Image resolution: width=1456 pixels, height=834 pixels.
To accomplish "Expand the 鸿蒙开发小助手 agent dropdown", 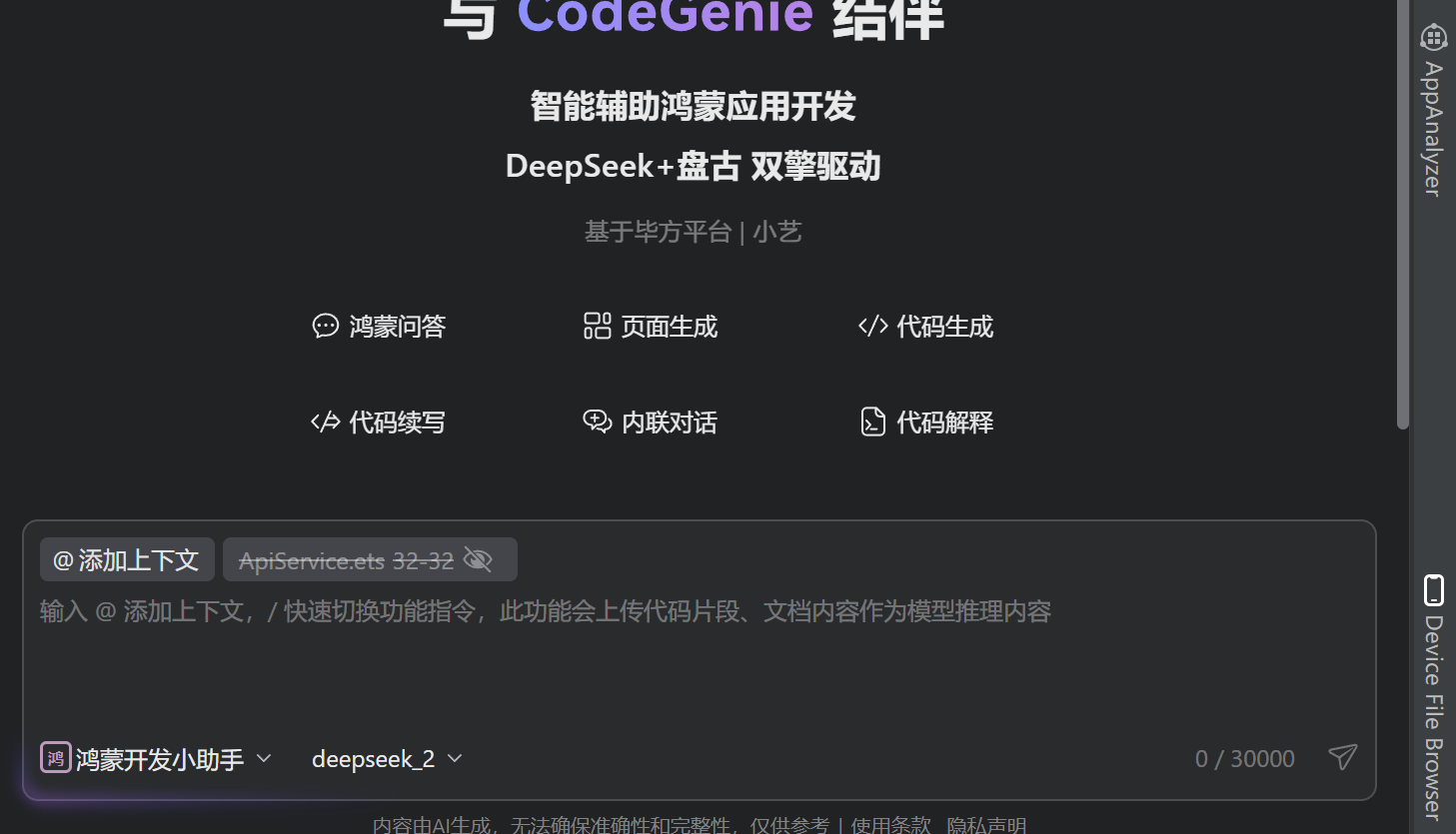I will tap(264, 758).
